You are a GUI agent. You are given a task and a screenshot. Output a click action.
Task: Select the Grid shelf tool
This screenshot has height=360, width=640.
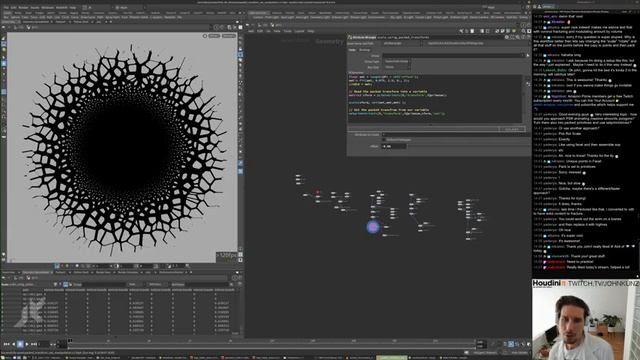point(42,17)
